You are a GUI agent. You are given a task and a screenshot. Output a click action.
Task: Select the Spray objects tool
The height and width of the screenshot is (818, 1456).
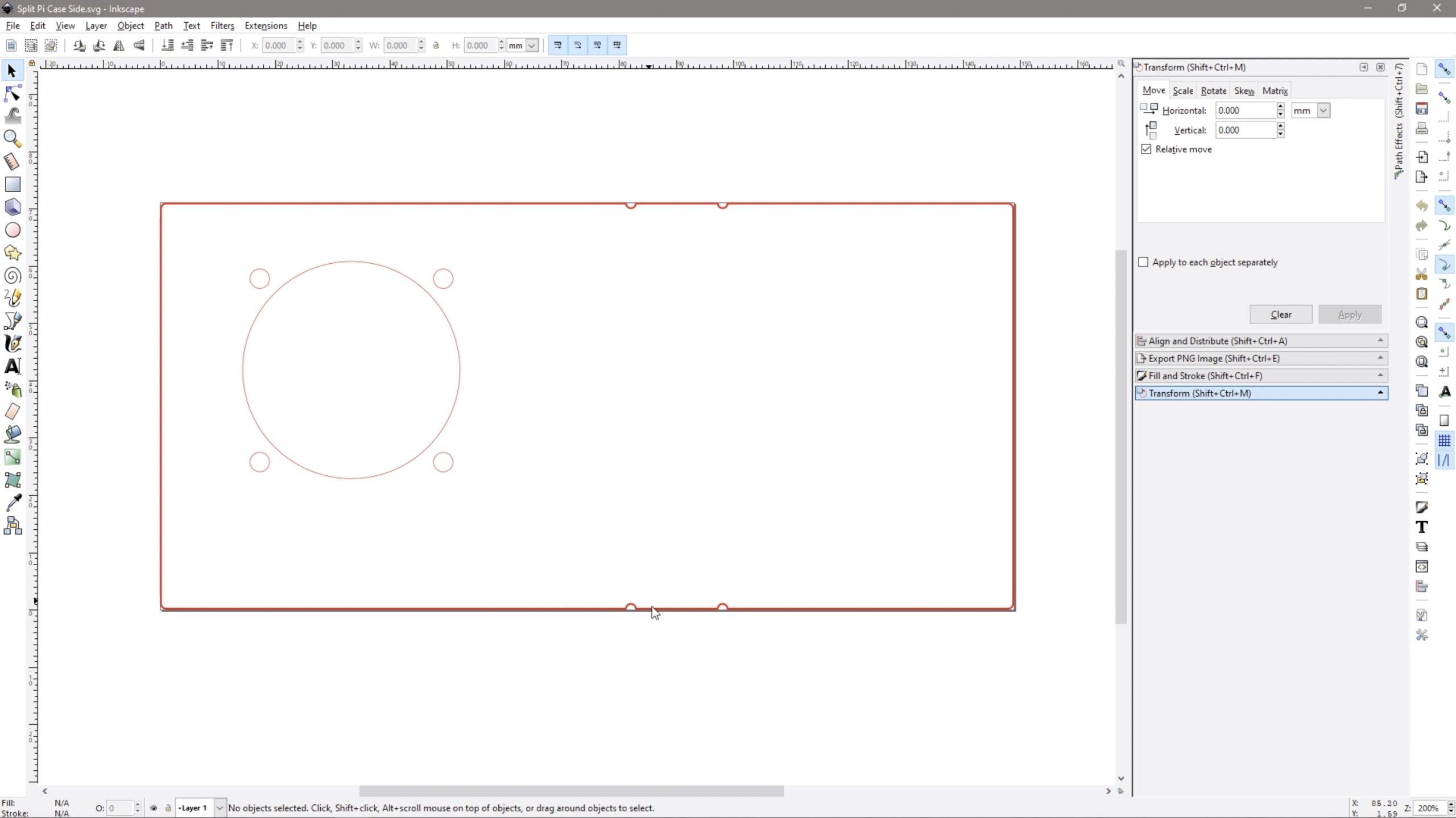[13, 389]
